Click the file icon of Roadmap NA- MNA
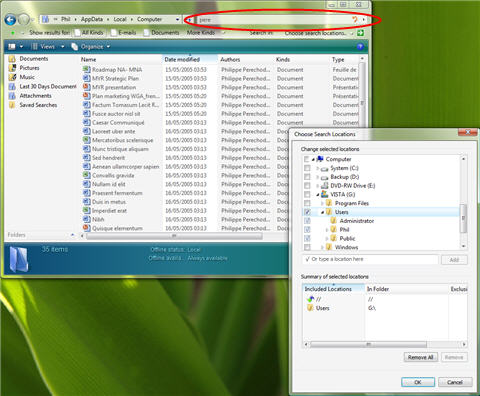Image resolution: width=480 pixels, height=396 pixels. (86, 69)
